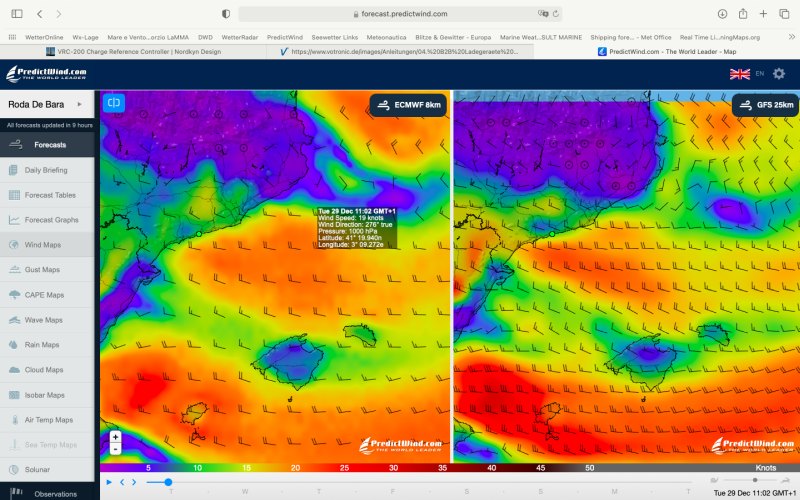The height and width of the screenshot is (500, 800).
Task: Click the UK flag language selector
Action: pos(740,74)
